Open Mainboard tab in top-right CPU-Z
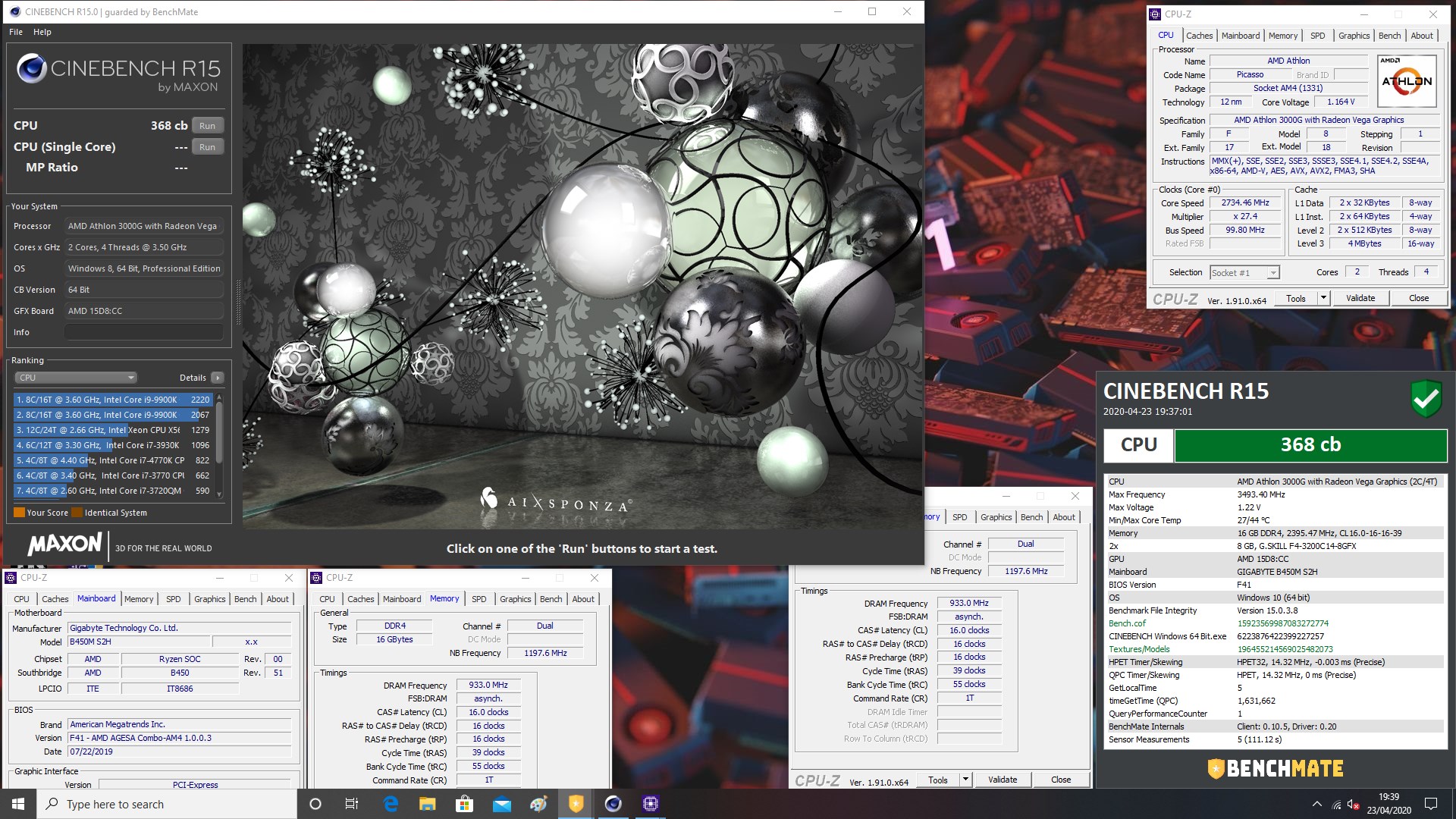1456x819 pixels. [x=1240, y=36]
